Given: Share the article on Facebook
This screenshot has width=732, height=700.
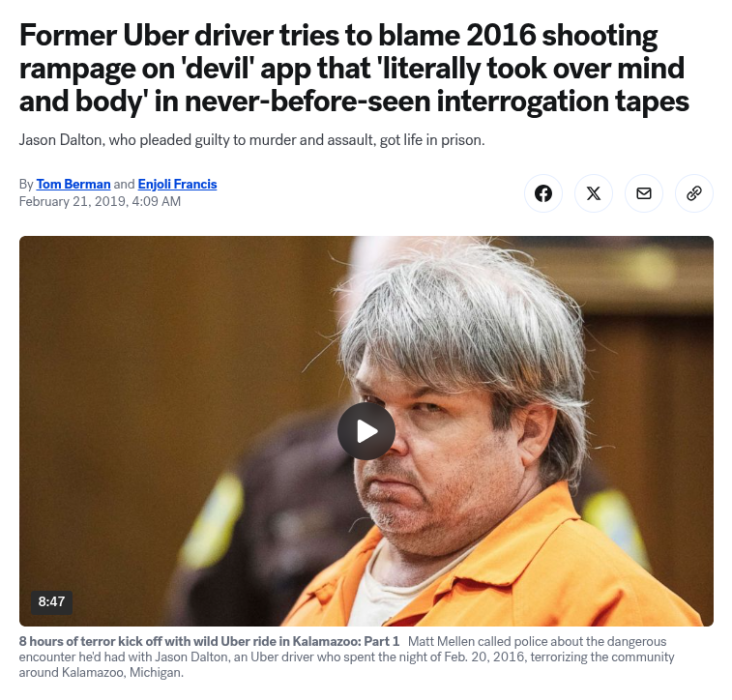Looking at the screenshot, I should coord(543,193).
